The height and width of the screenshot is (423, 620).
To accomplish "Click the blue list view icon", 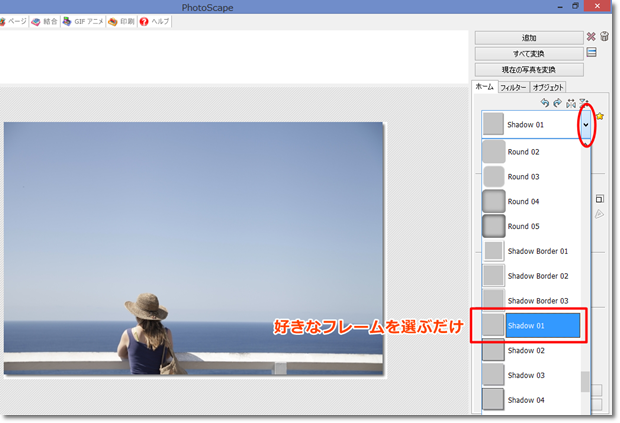I will tap(592, 52).
